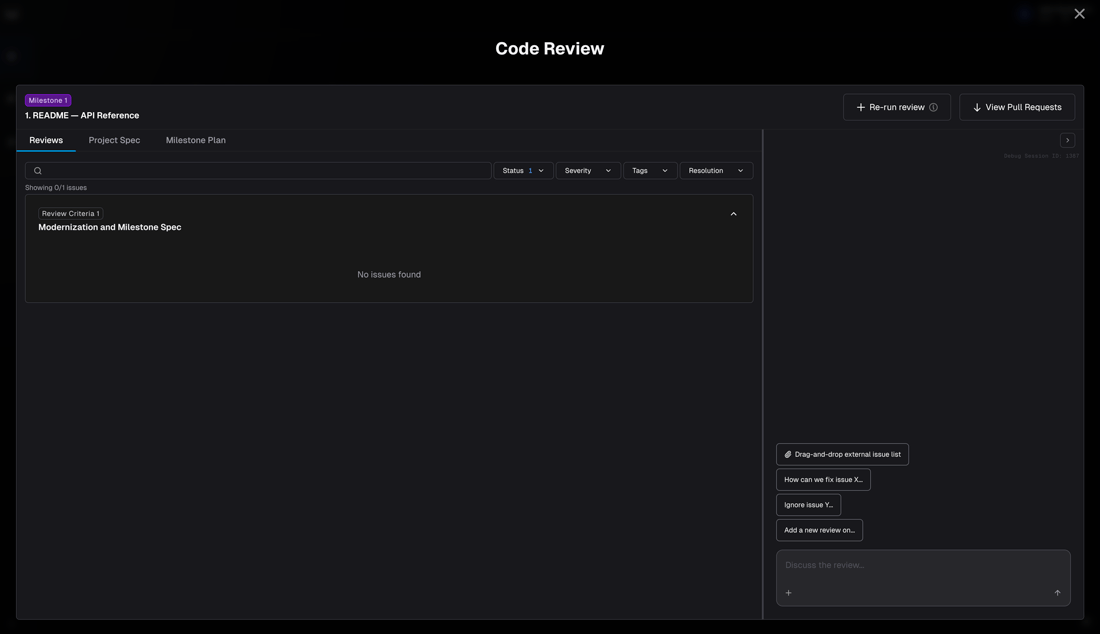Open the Tags filter dropdown

click(650, 170)
